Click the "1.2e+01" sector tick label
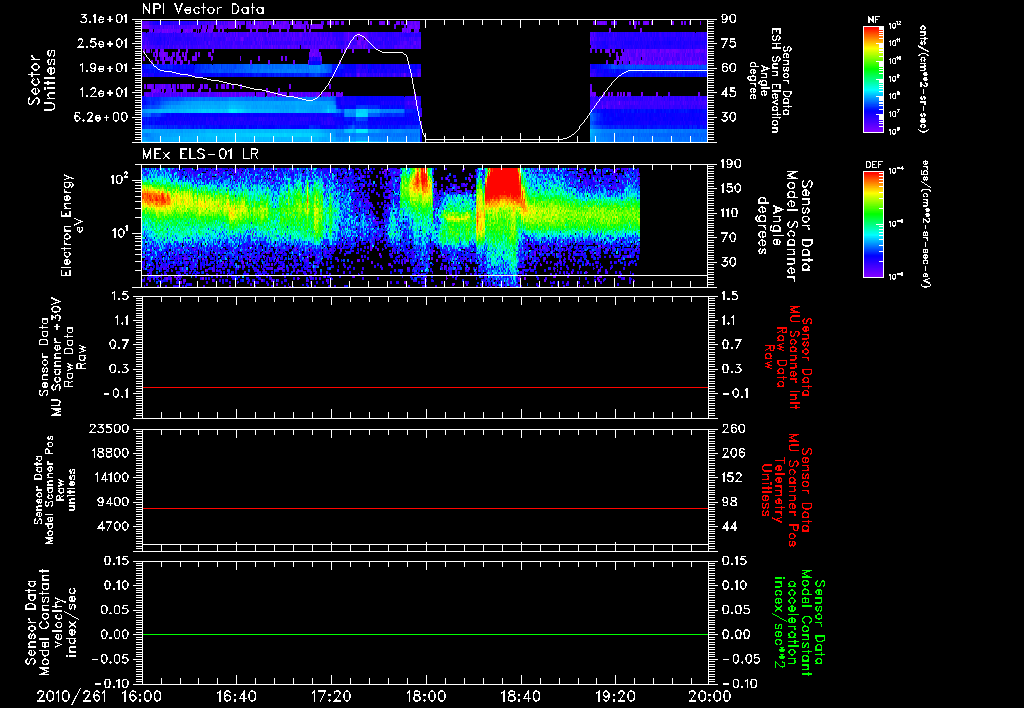The width and height of the screenshot is (1024, 708). (x=104, y=93)
